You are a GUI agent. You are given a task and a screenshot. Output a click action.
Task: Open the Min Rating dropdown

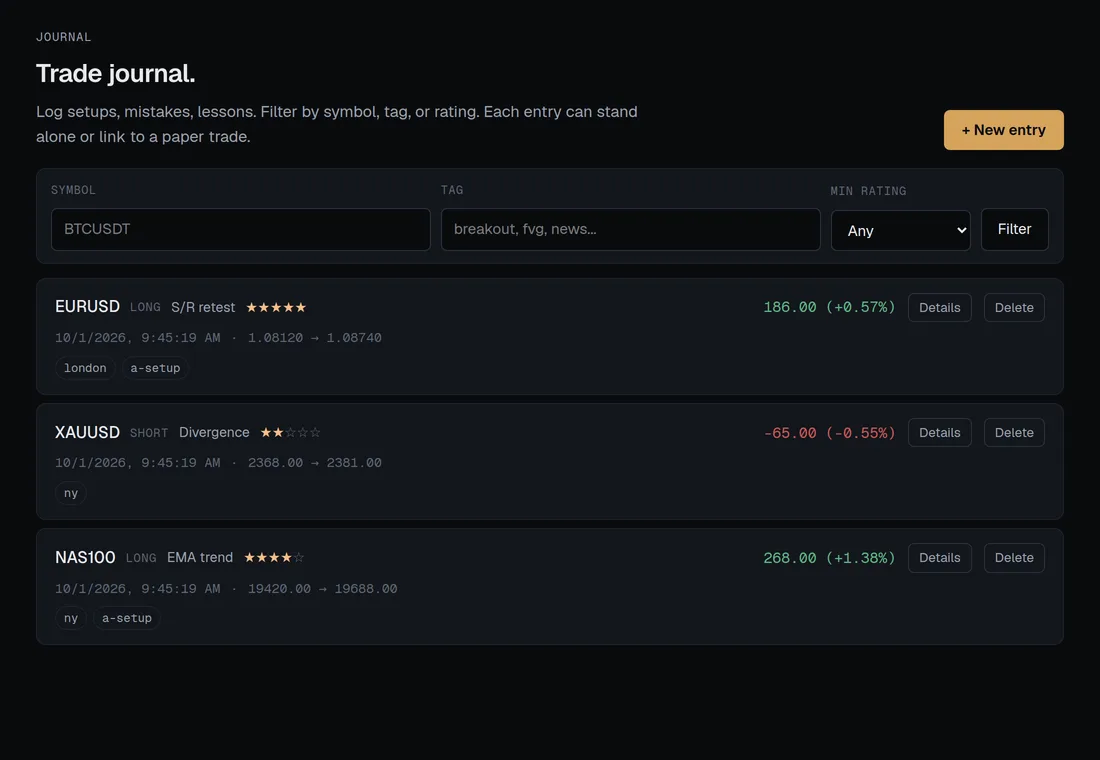coord(901,230)
